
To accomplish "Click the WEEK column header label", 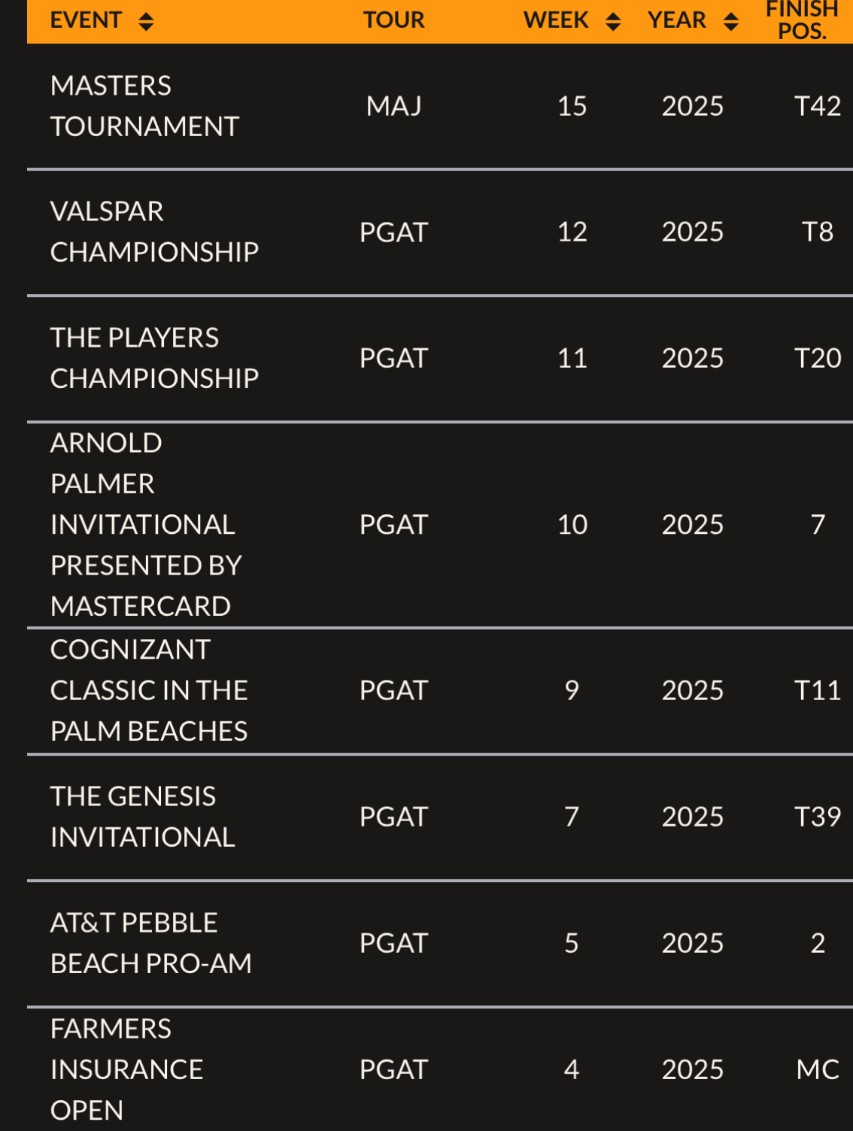I will click(x=556, y=20).
